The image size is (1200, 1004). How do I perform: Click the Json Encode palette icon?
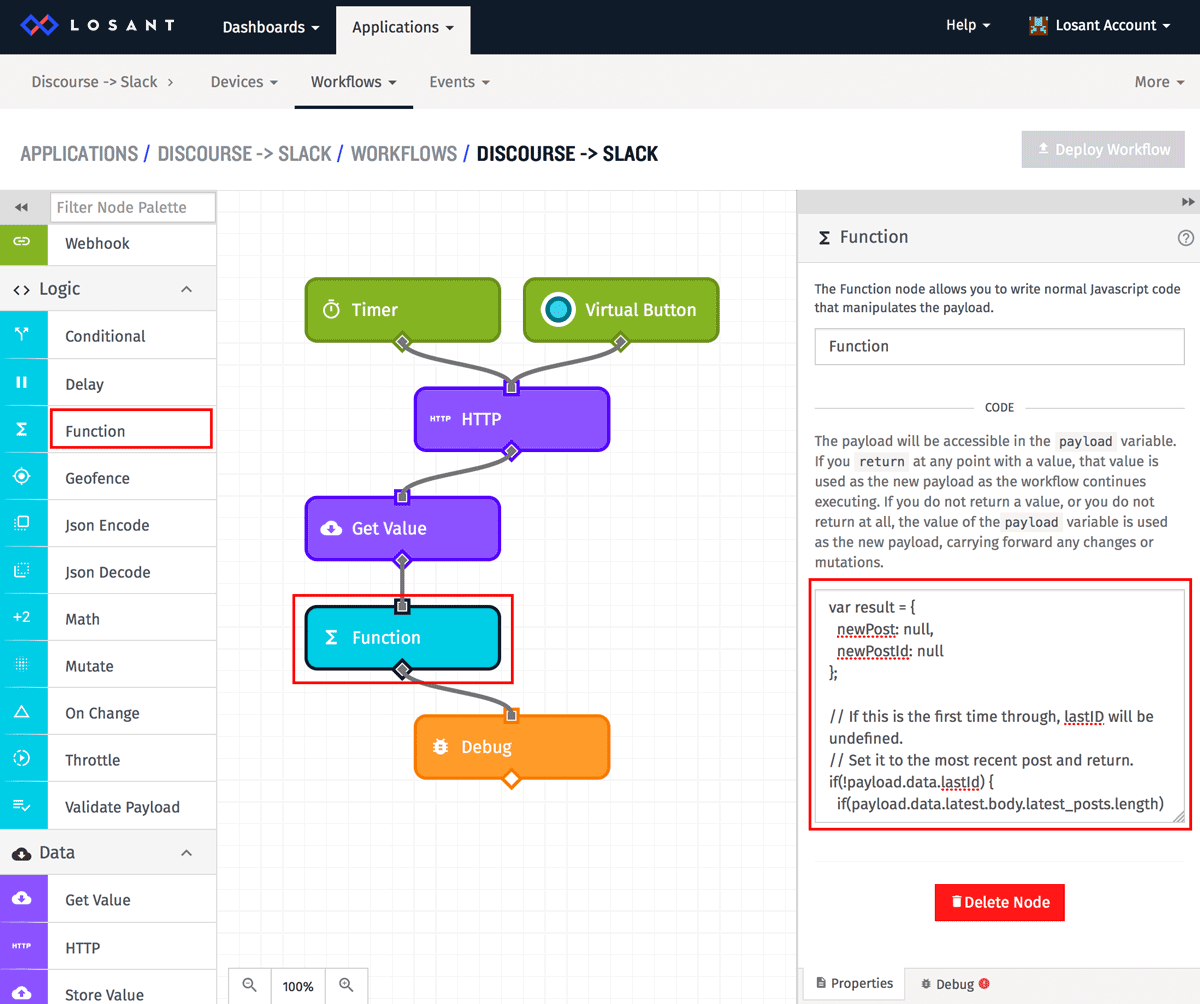pos(22,524)
